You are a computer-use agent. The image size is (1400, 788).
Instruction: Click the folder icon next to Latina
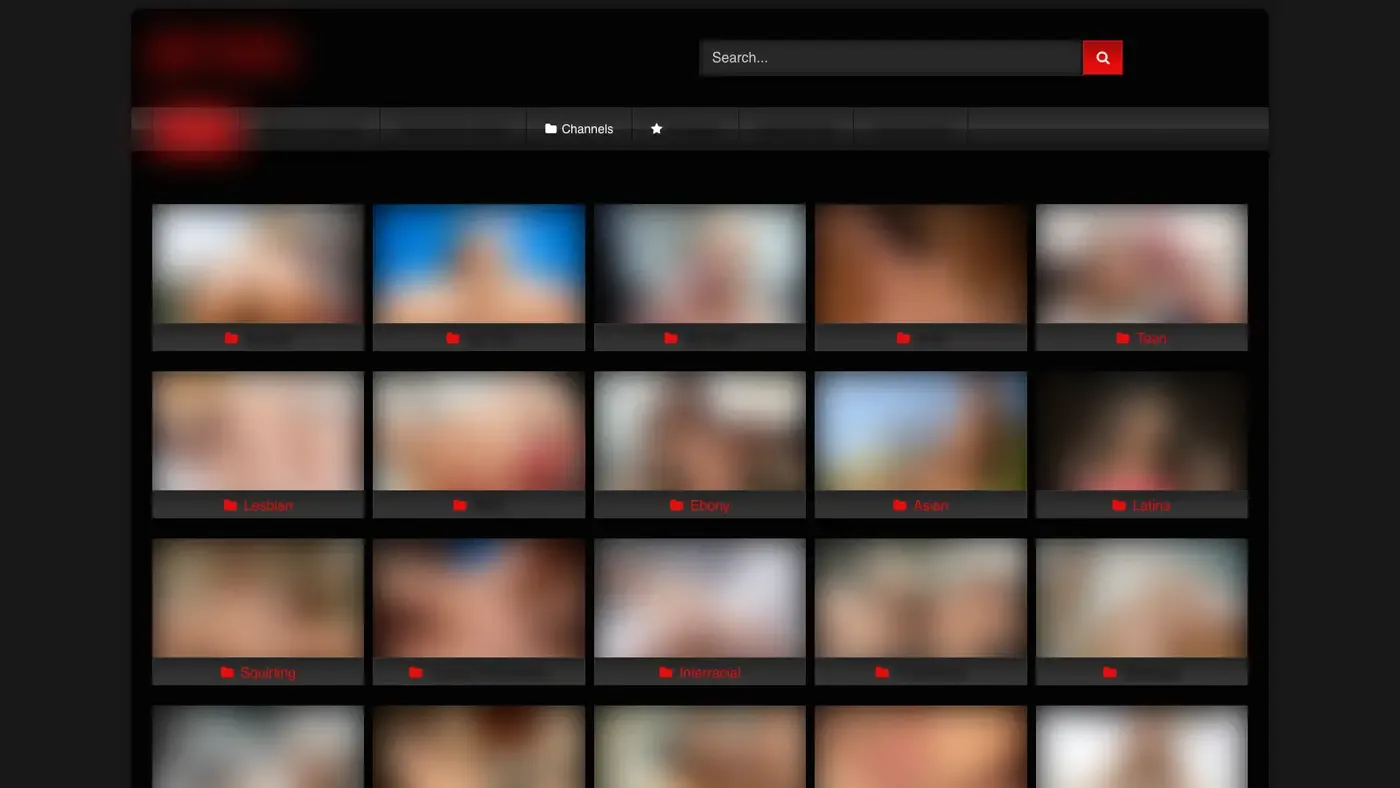[1119, 506]
